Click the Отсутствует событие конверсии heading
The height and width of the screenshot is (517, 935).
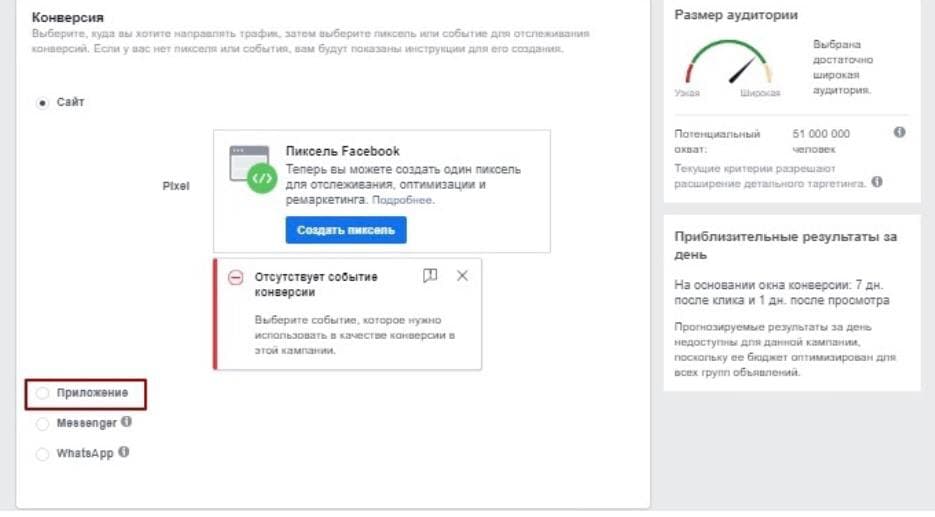point(316,284)
